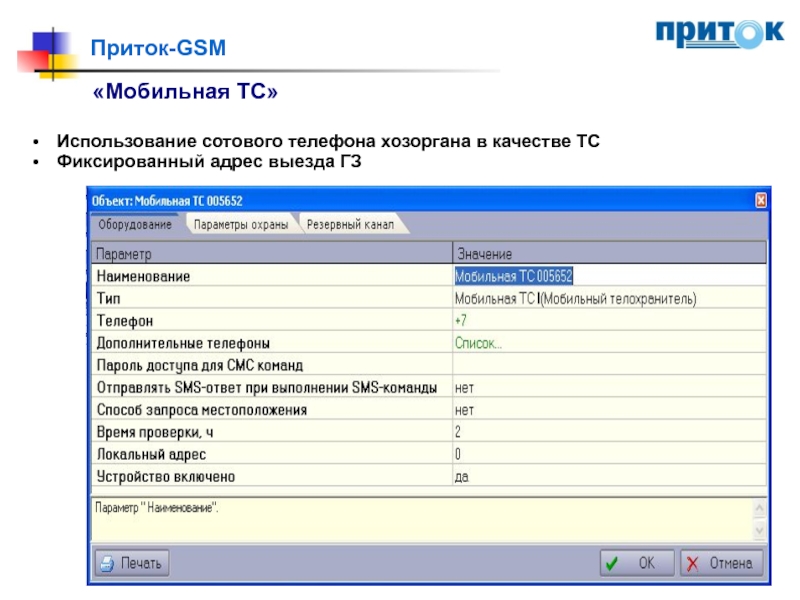
Task: Select Локальный адрес row label
Action: [x=152, y=454]
